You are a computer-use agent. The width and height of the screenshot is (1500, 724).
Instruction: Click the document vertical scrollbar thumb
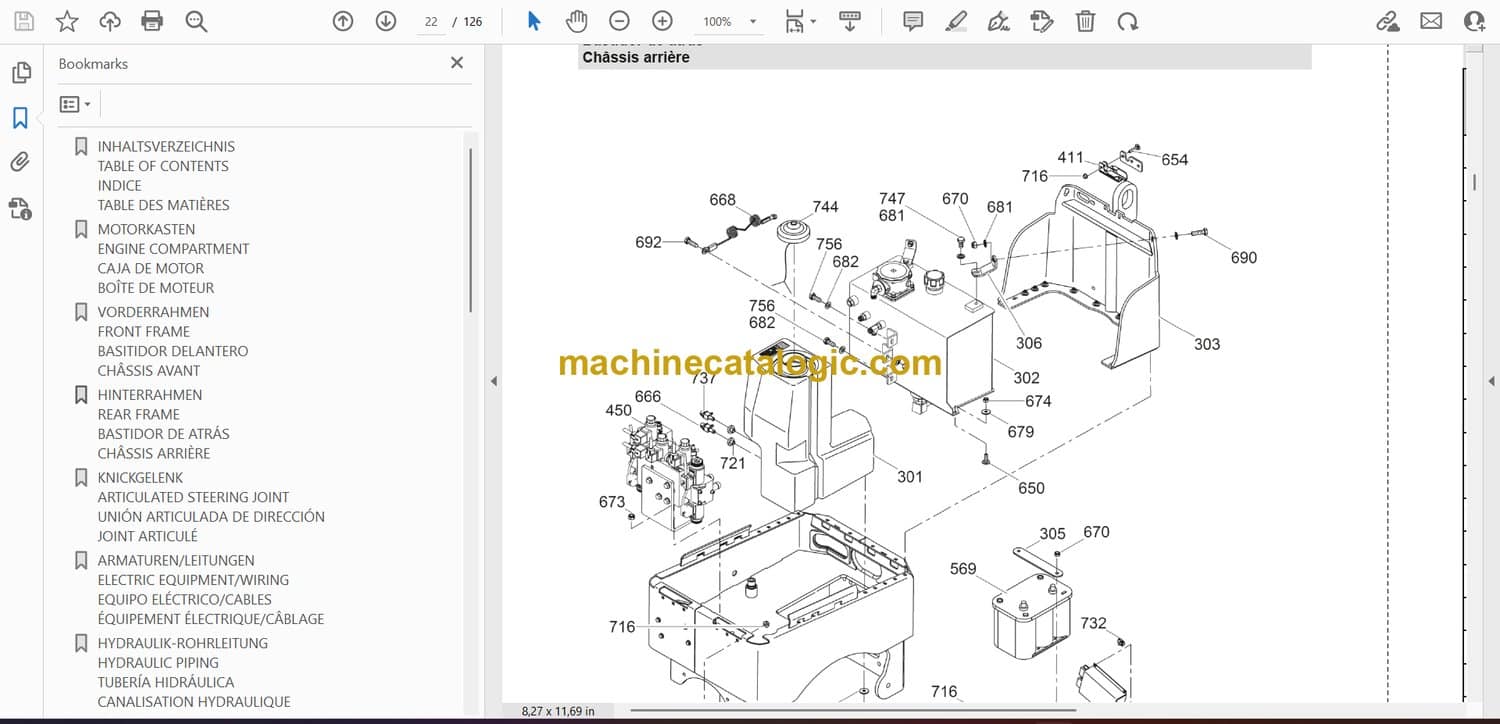(1474, 182)
